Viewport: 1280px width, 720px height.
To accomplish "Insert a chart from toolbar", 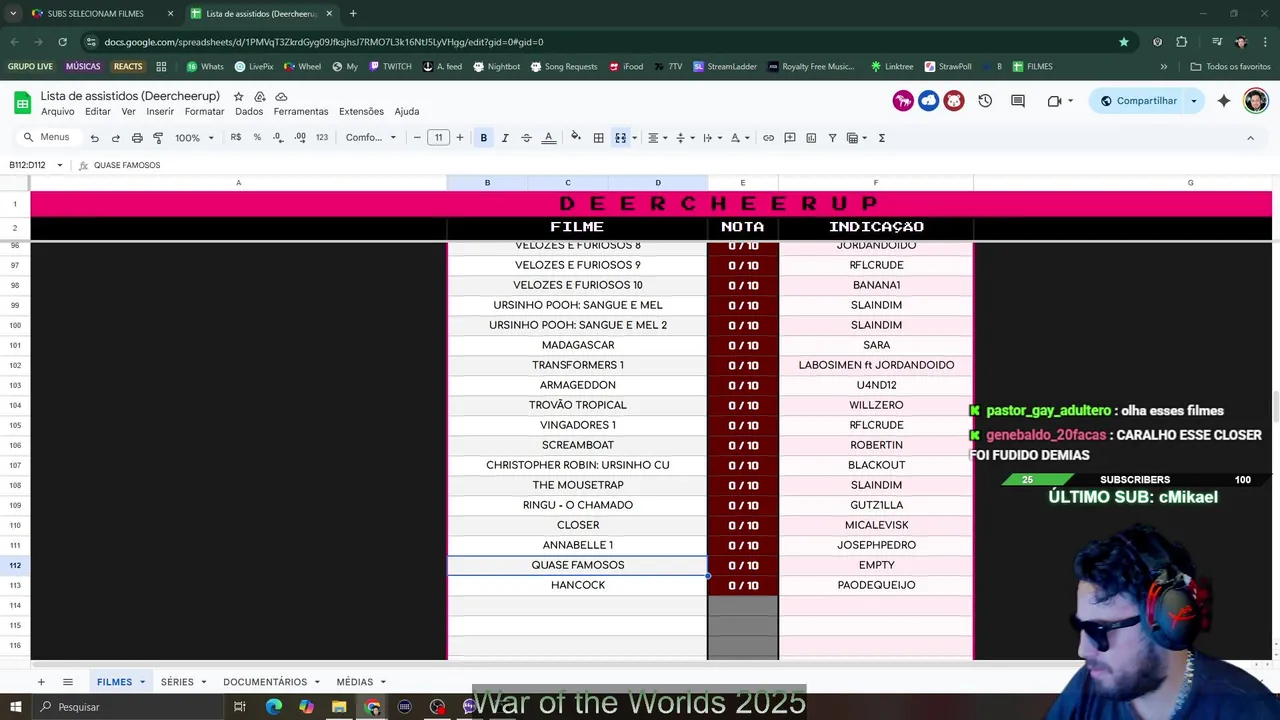I will coord(811,138).
